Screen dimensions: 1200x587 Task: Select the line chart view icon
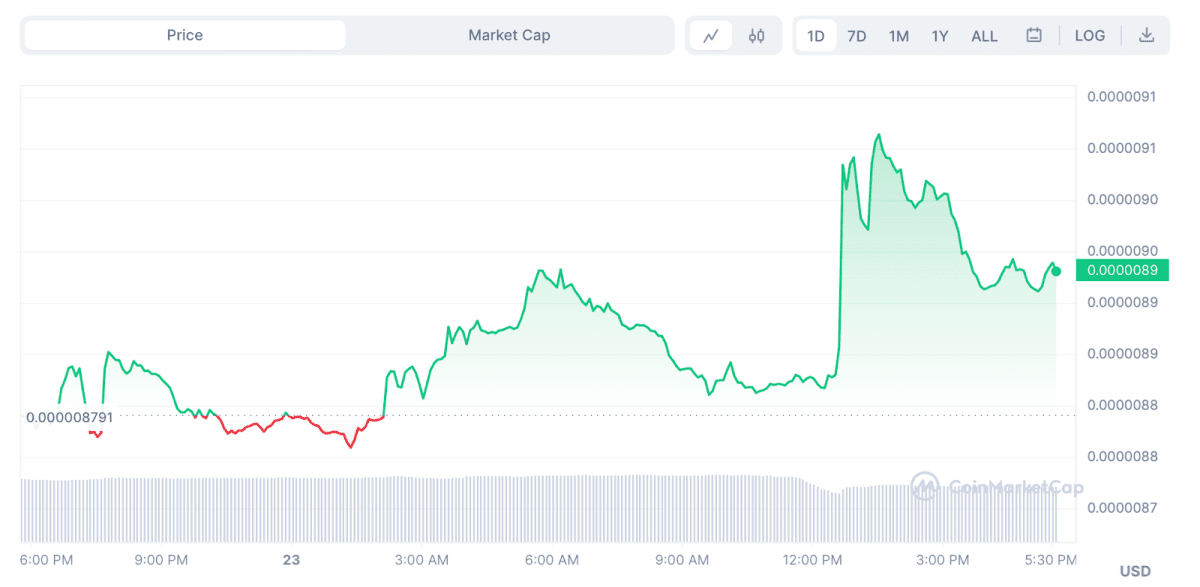pyautogui.click(x=712, y=34)
